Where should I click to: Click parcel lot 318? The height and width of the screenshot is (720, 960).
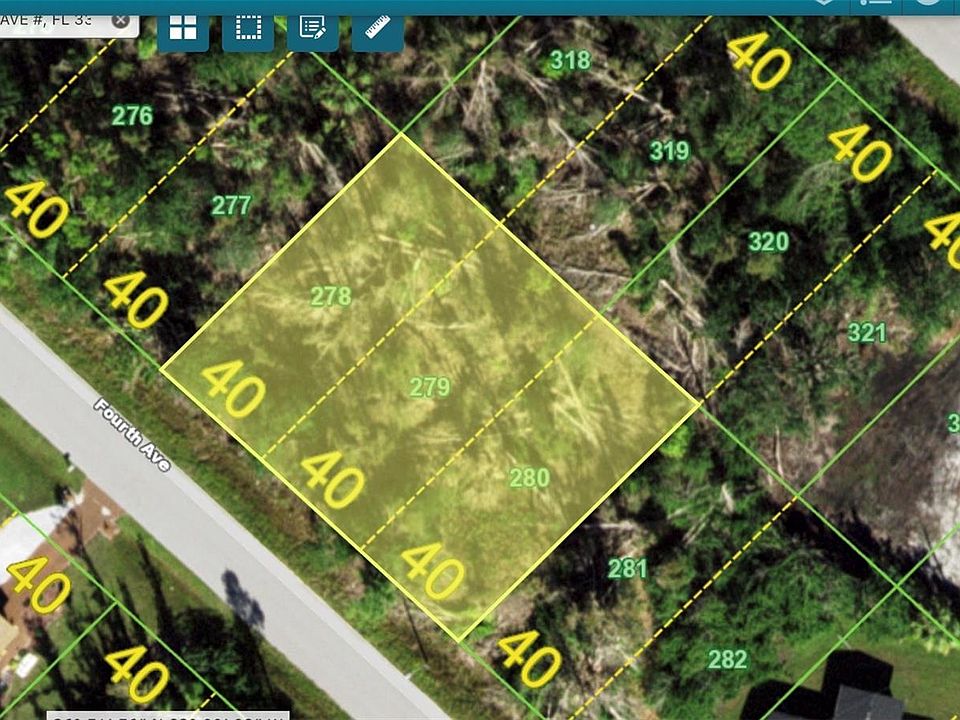click(x=570, y=60)
